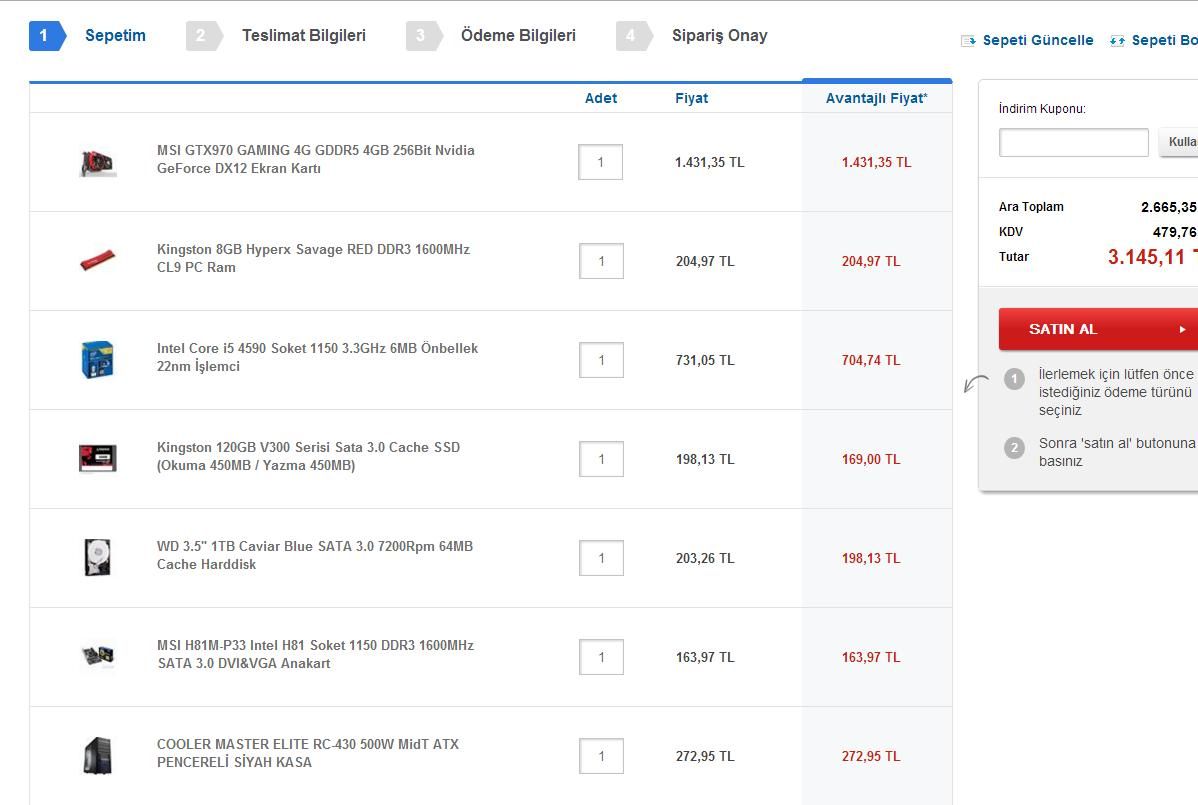Click the Kingston V300 SSD thumbnail
The height and width of the screenshot is (805, 1198).
97,458
